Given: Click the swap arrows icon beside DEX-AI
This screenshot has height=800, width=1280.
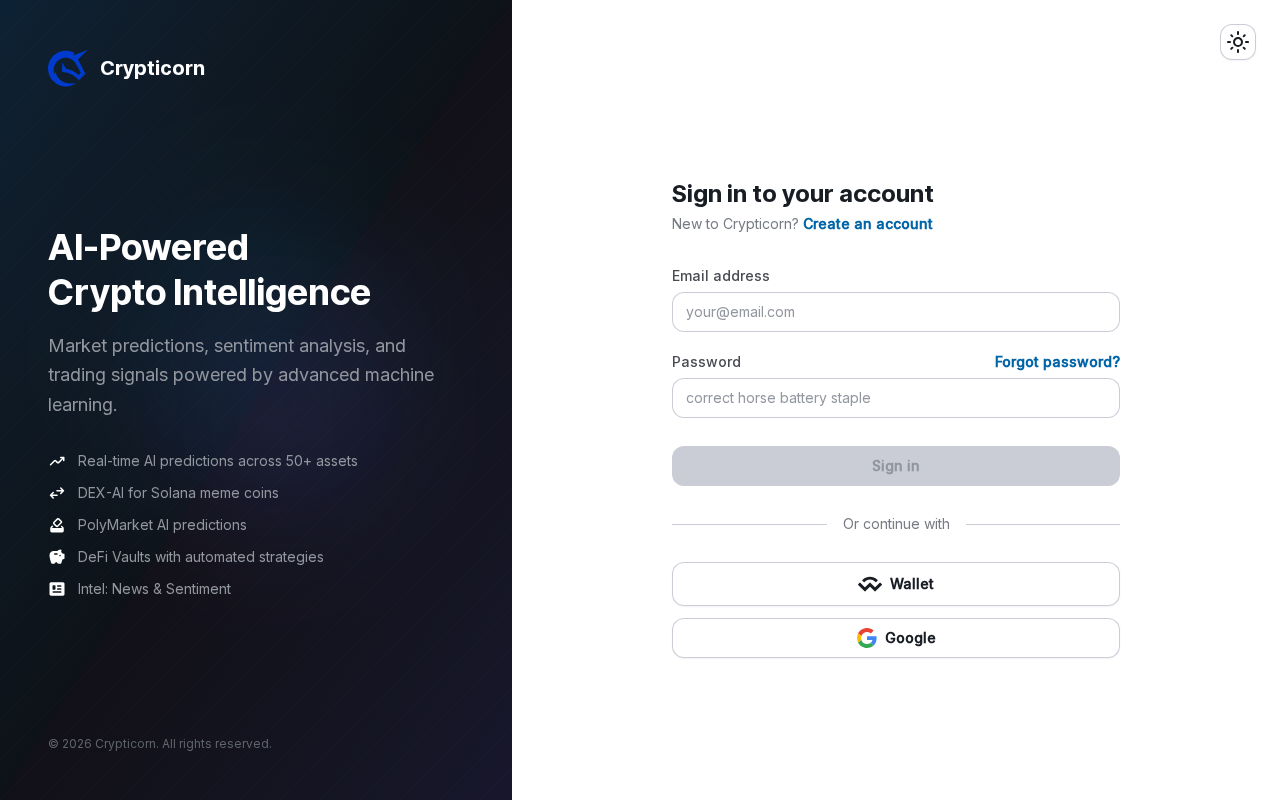Looking at the screenshot, I should coord(57,493).
